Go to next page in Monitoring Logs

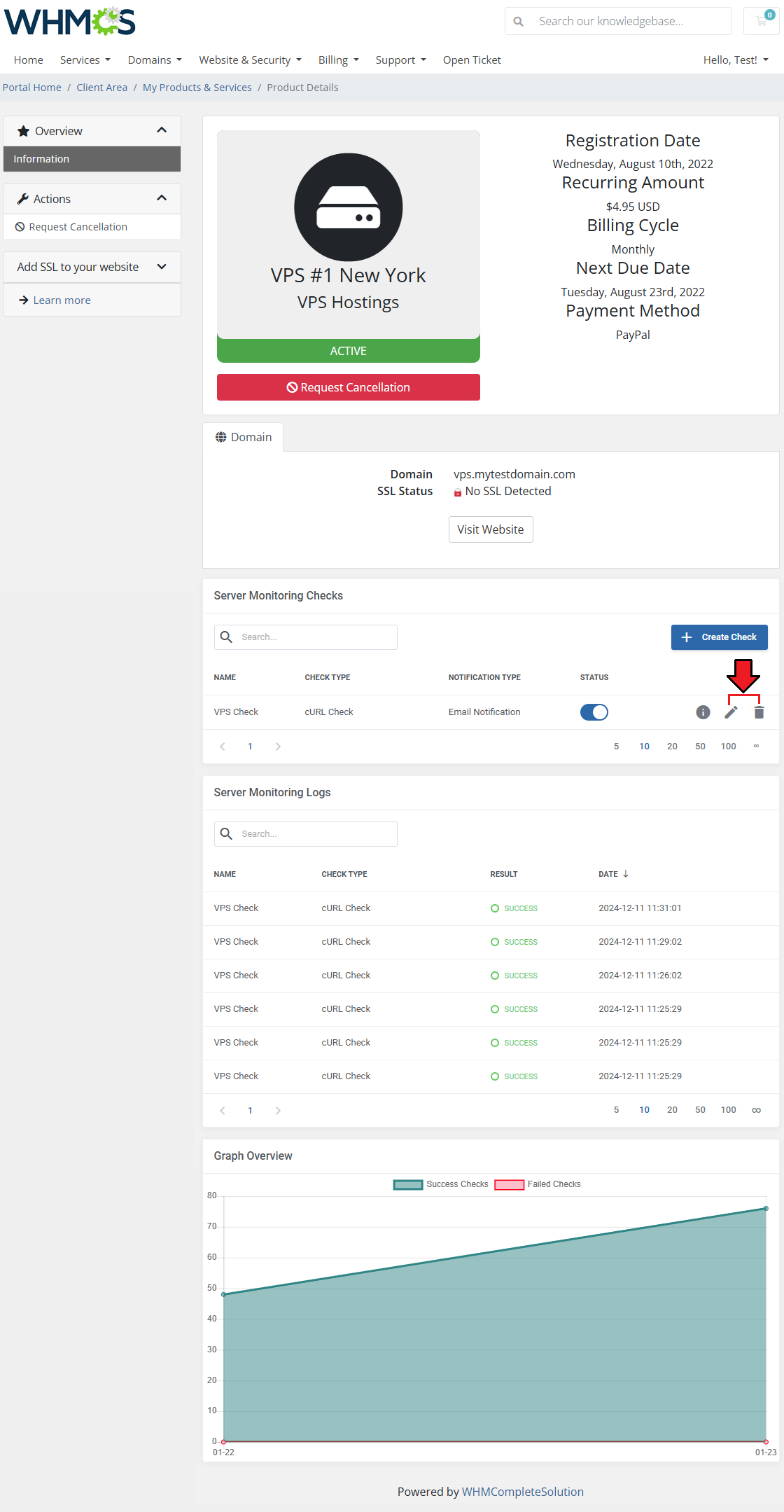pyautogui.click(x=278, y=1111)
